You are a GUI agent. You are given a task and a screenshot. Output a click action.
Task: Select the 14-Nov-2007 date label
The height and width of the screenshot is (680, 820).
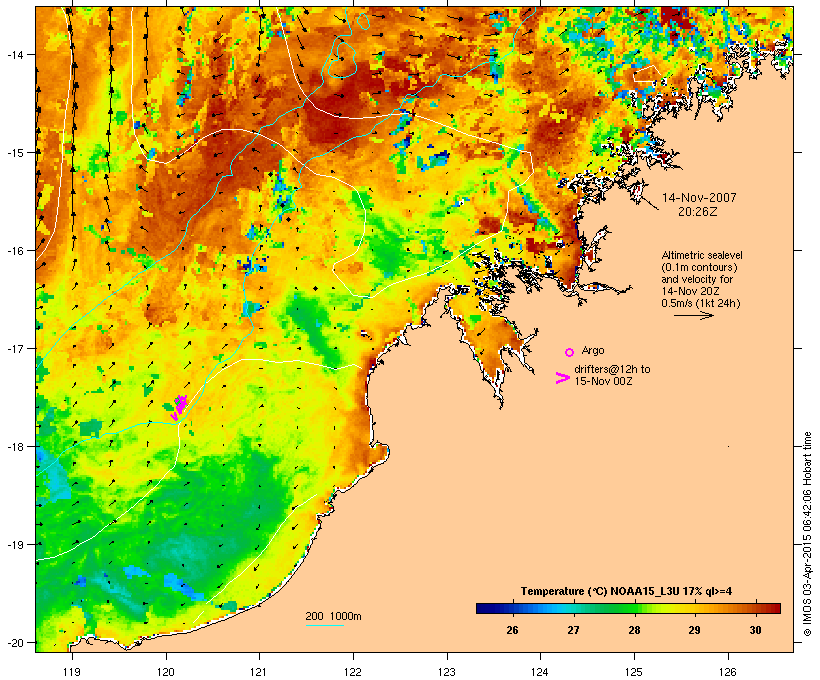coord(699,198)
